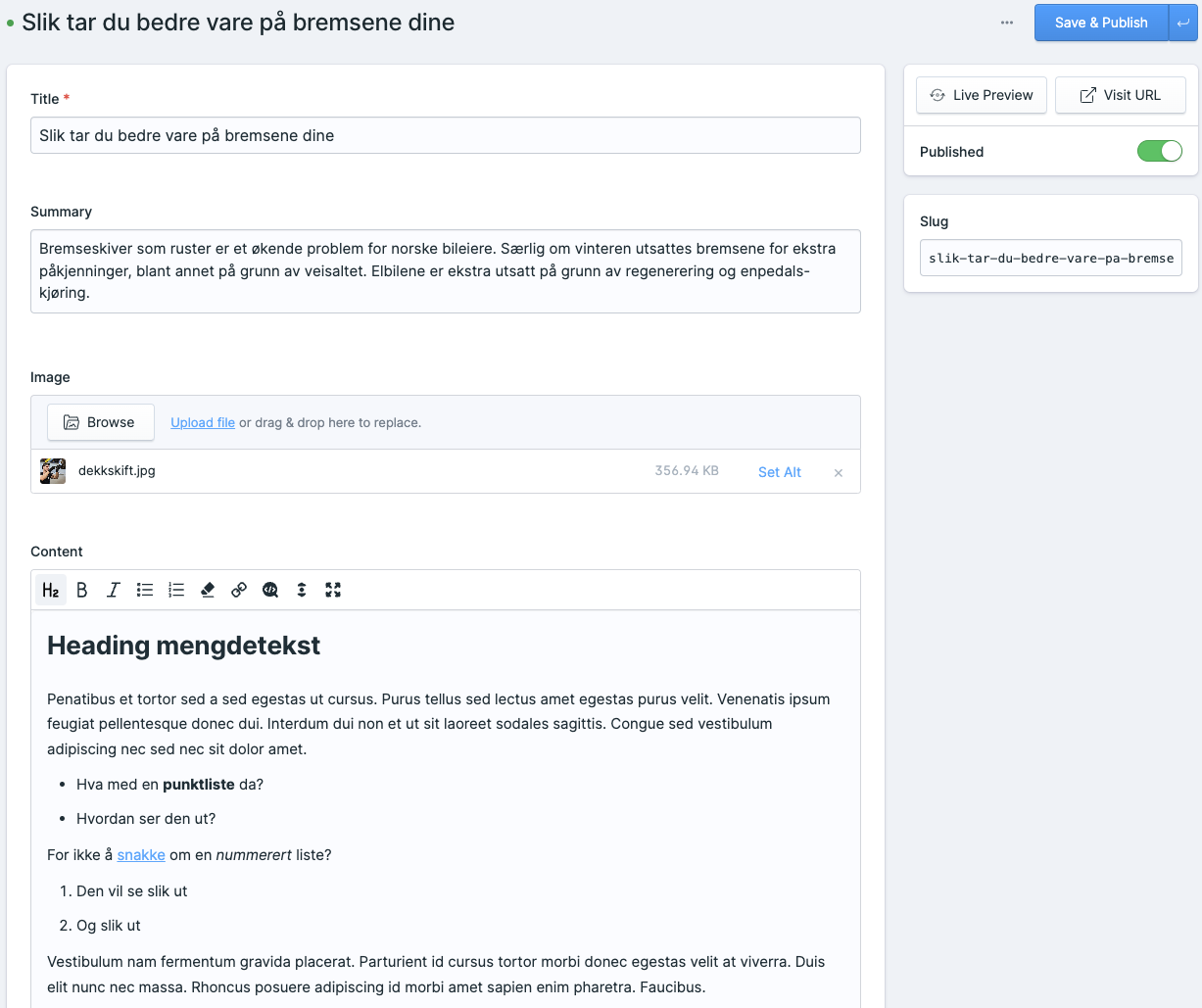The width and height of the screenshot is (1202, 1008).
Task: Click the vertical expand-height editor icon
Action: (302, 590)
